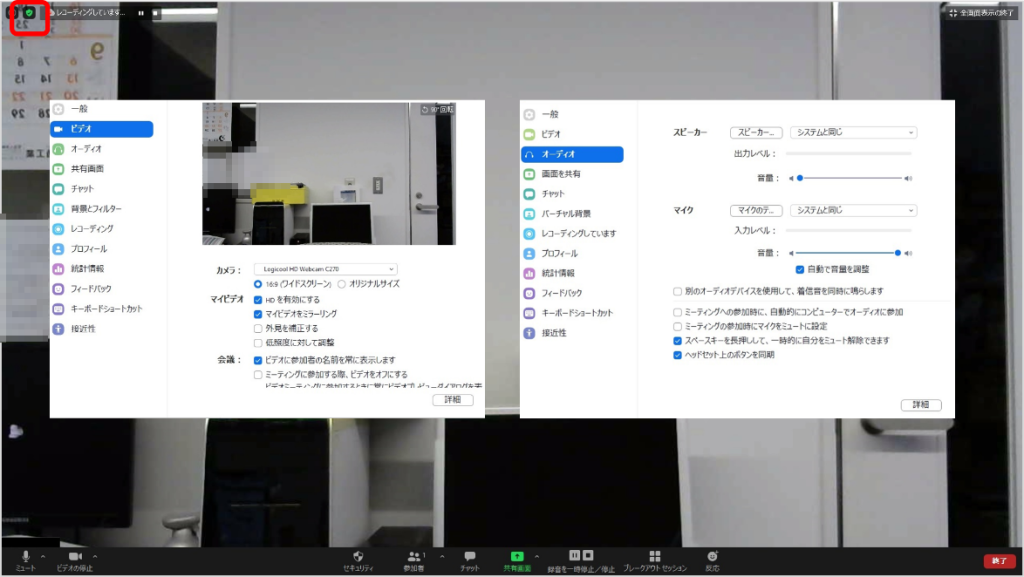Click the green Share Screen icon
The height and width of the screenshot is (577, 1024).
pos(517,556)
